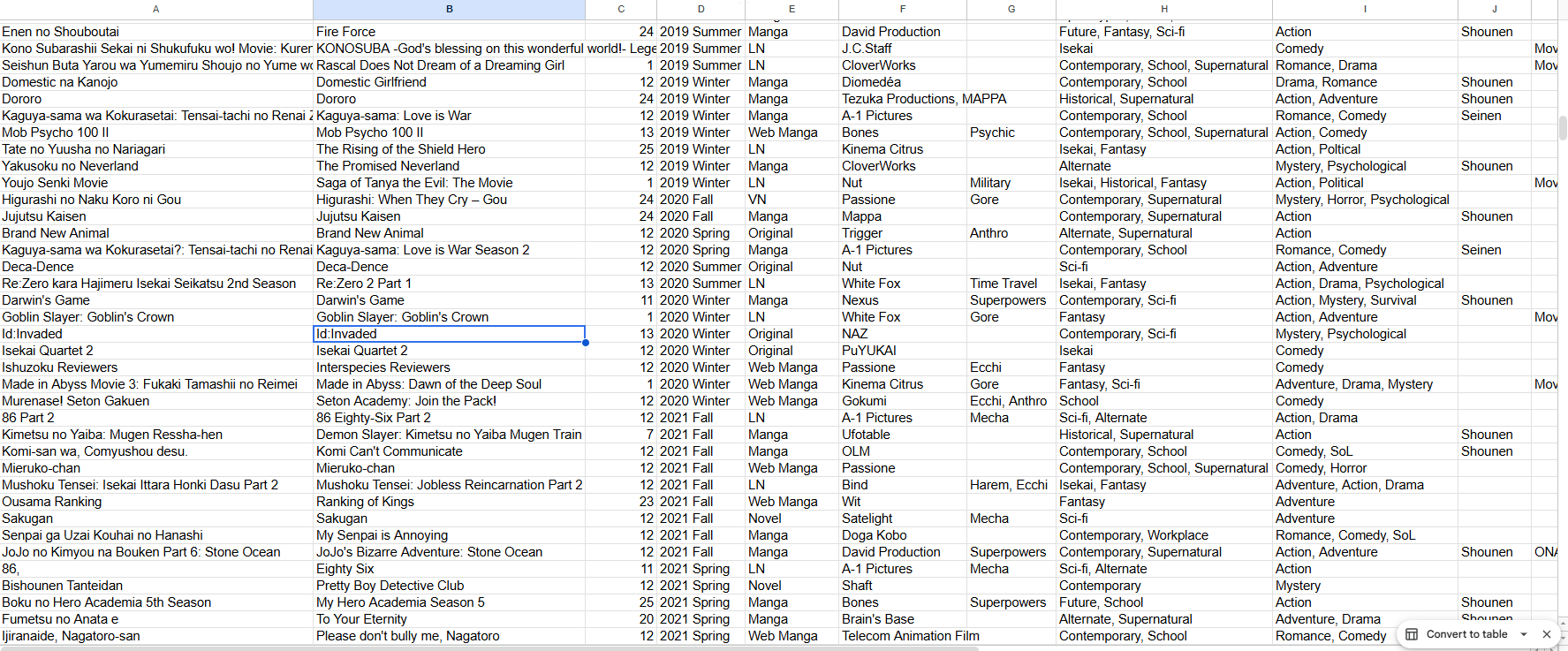Select 'Youjo Senki Movie' cell
The image size is (1568, 651).
tap(156, 183)
